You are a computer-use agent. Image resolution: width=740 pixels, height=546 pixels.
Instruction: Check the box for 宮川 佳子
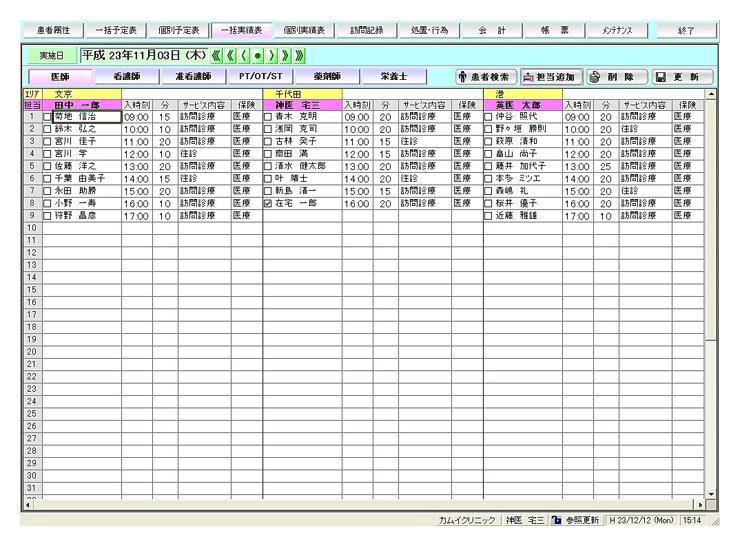[x=47, y=141]
